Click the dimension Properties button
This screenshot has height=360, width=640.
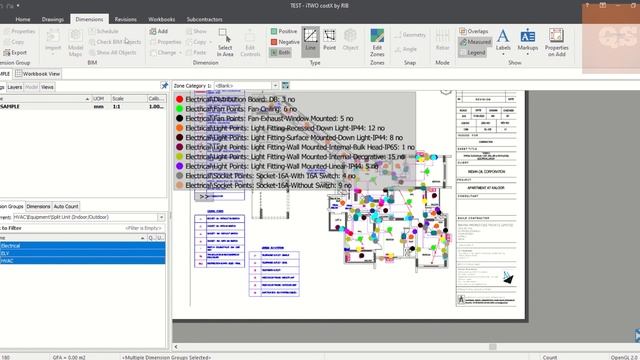[x=165, y=42]
